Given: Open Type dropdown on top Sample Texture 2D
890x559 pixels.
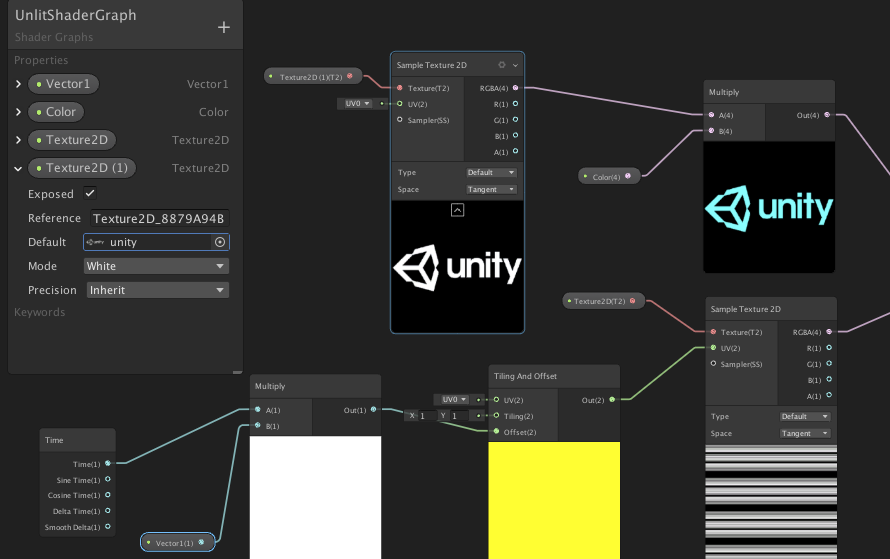Looking at the screenshot, I should click(x=492, y=173).
